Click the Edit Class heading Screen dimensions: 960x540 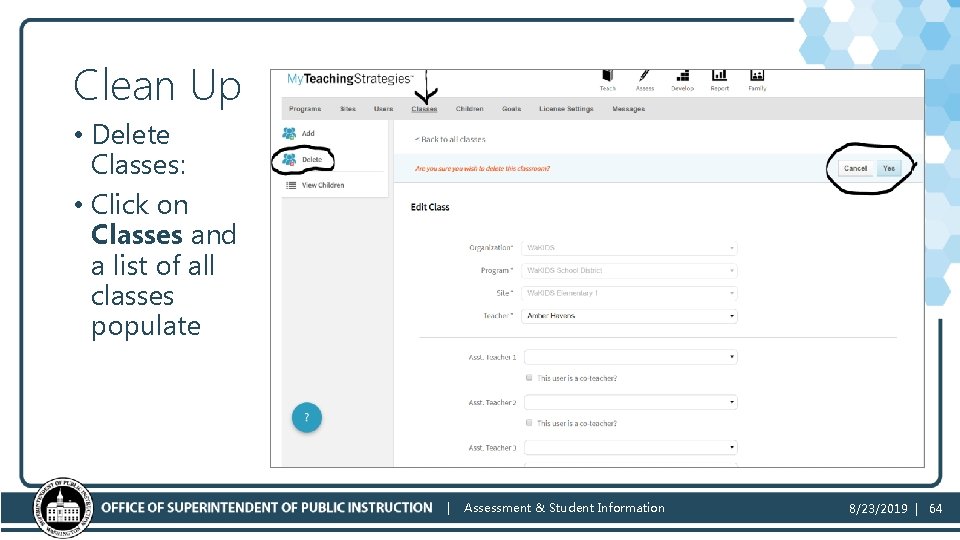coord(430,208)
